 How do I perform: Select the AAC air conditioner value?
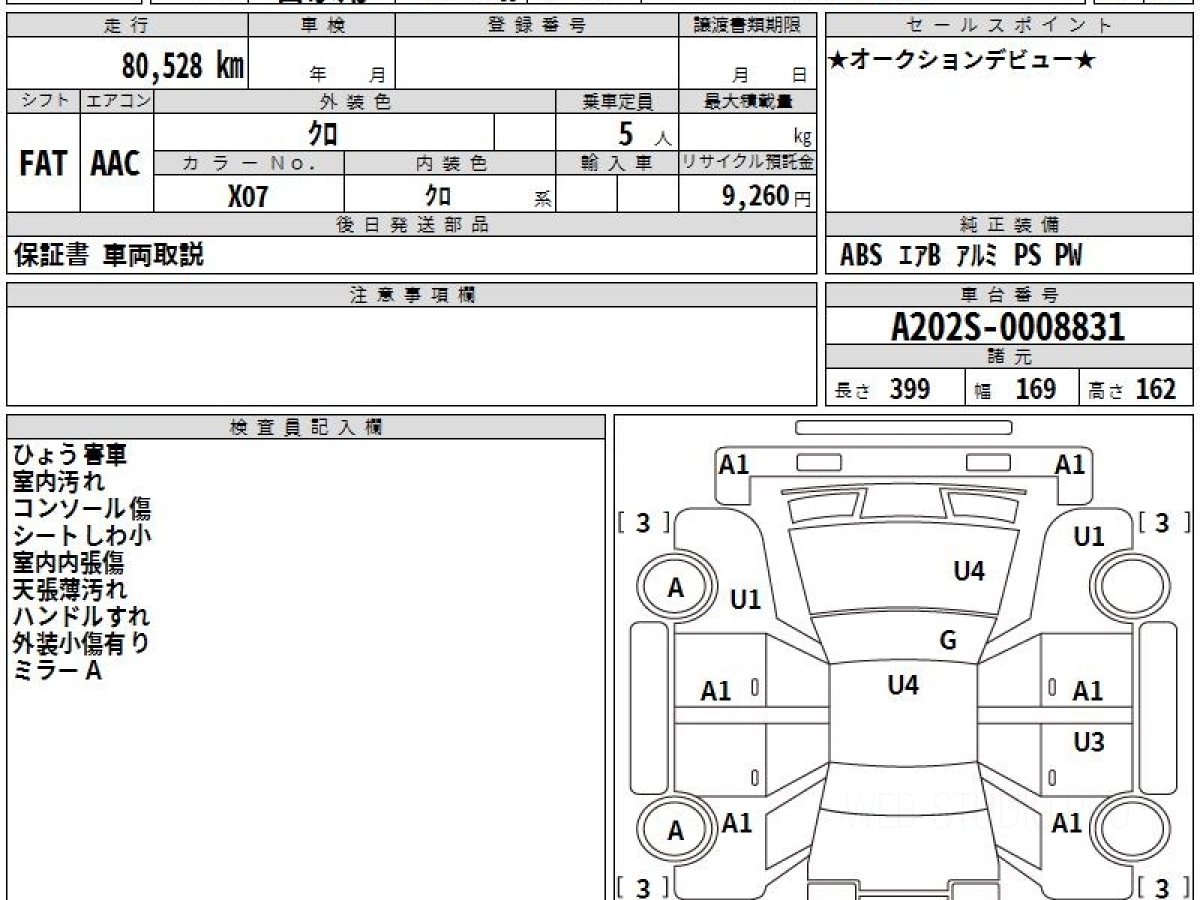tap(116, 163)
